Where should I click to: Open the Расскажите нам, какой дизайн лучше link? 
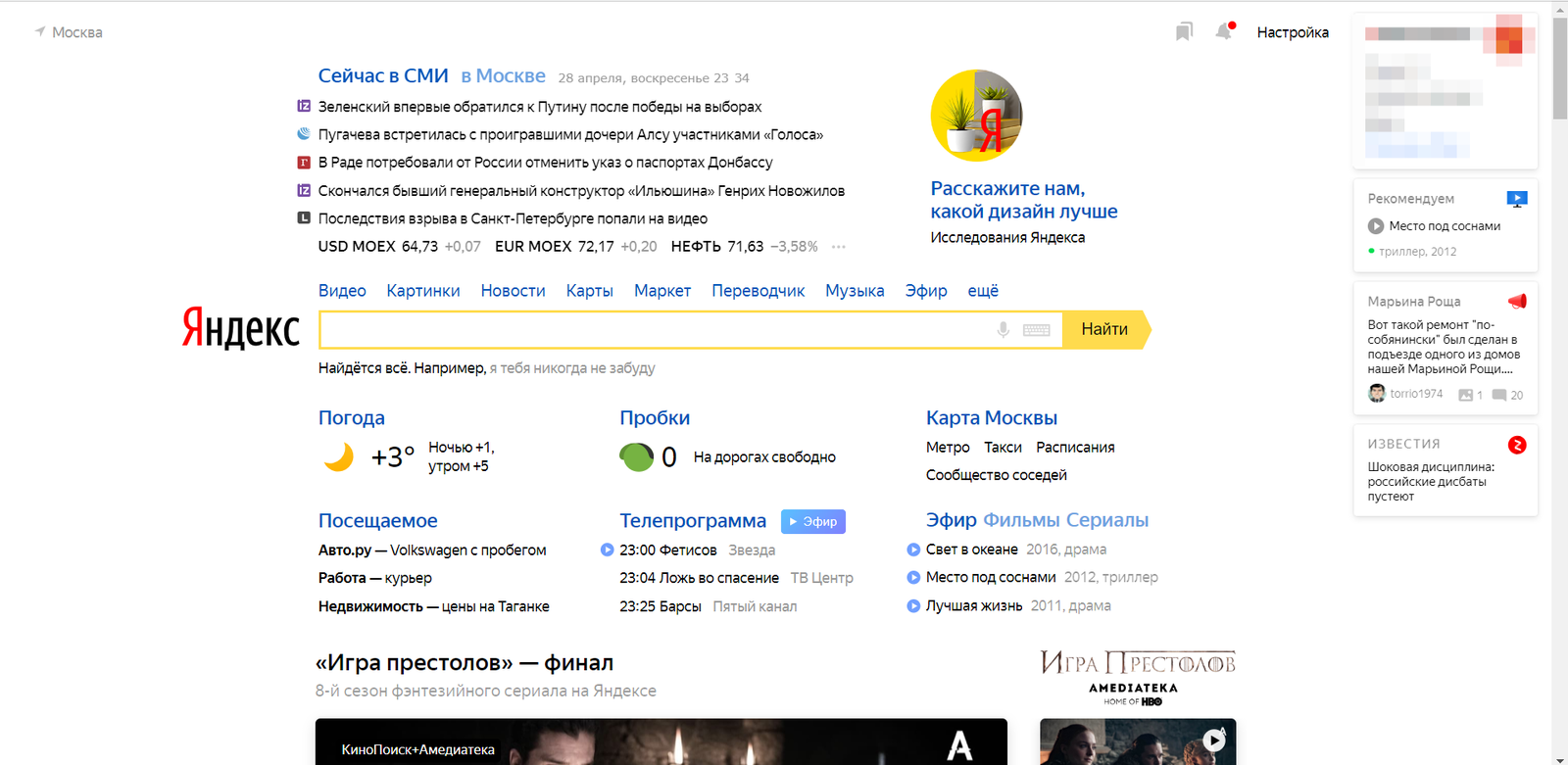[x=1024, y=200]
